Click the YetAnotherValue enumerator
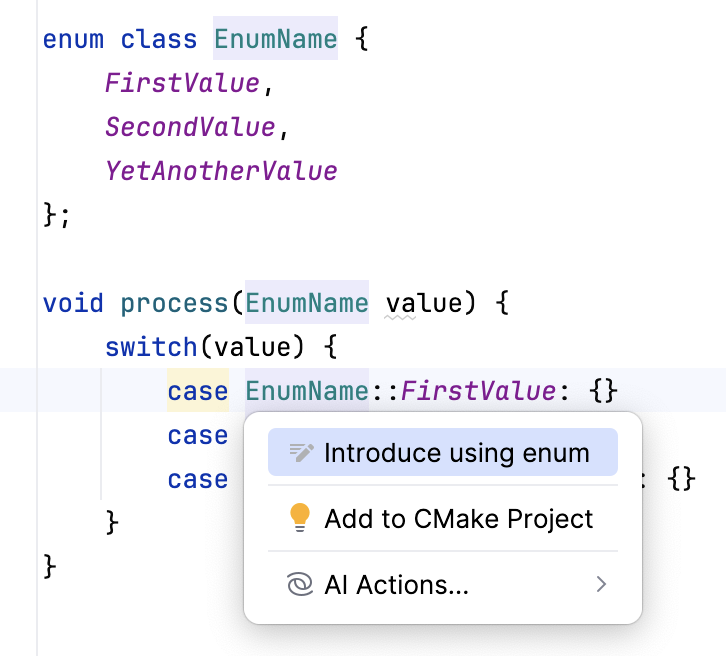Image resolution: width=726 pixels, height=656 pixels. point(221,171)
